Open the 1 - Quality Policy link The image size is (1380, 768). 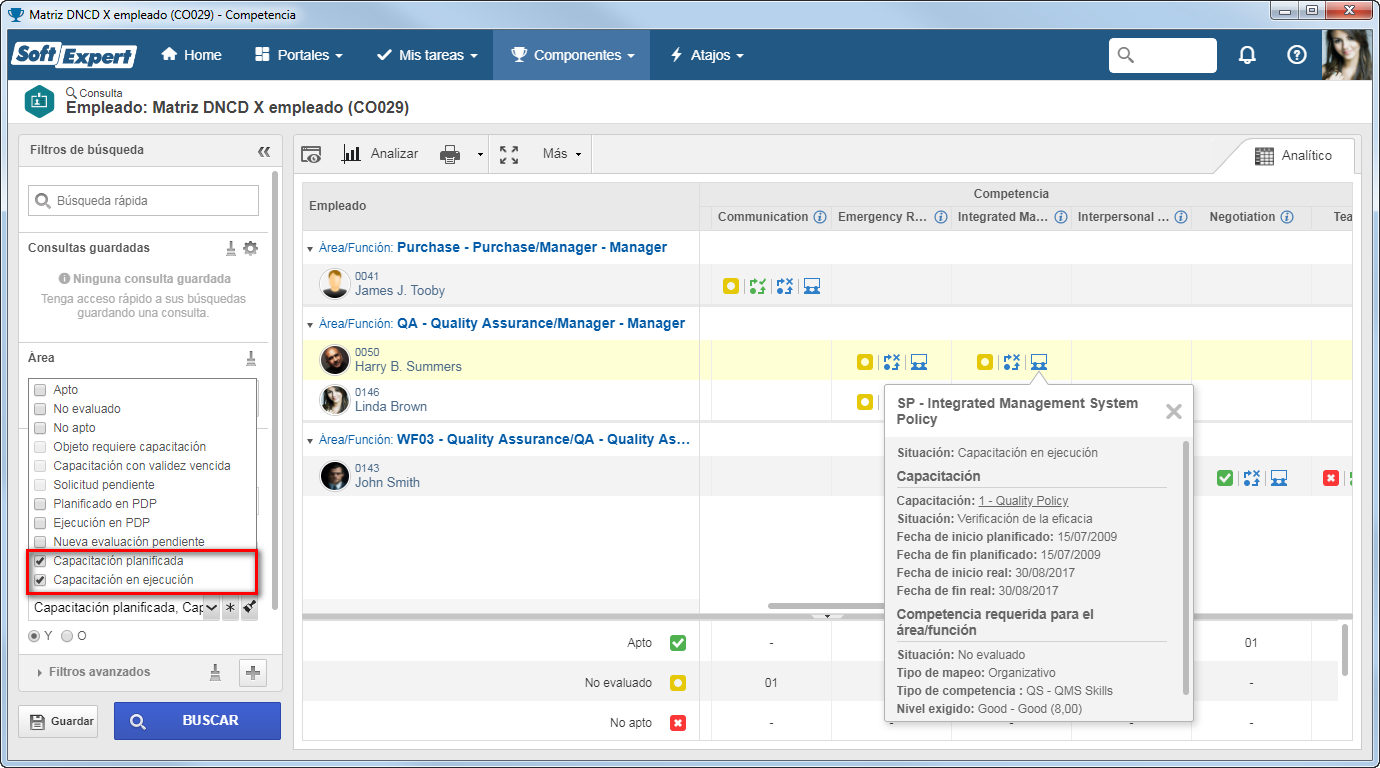tap(1023, 501)
